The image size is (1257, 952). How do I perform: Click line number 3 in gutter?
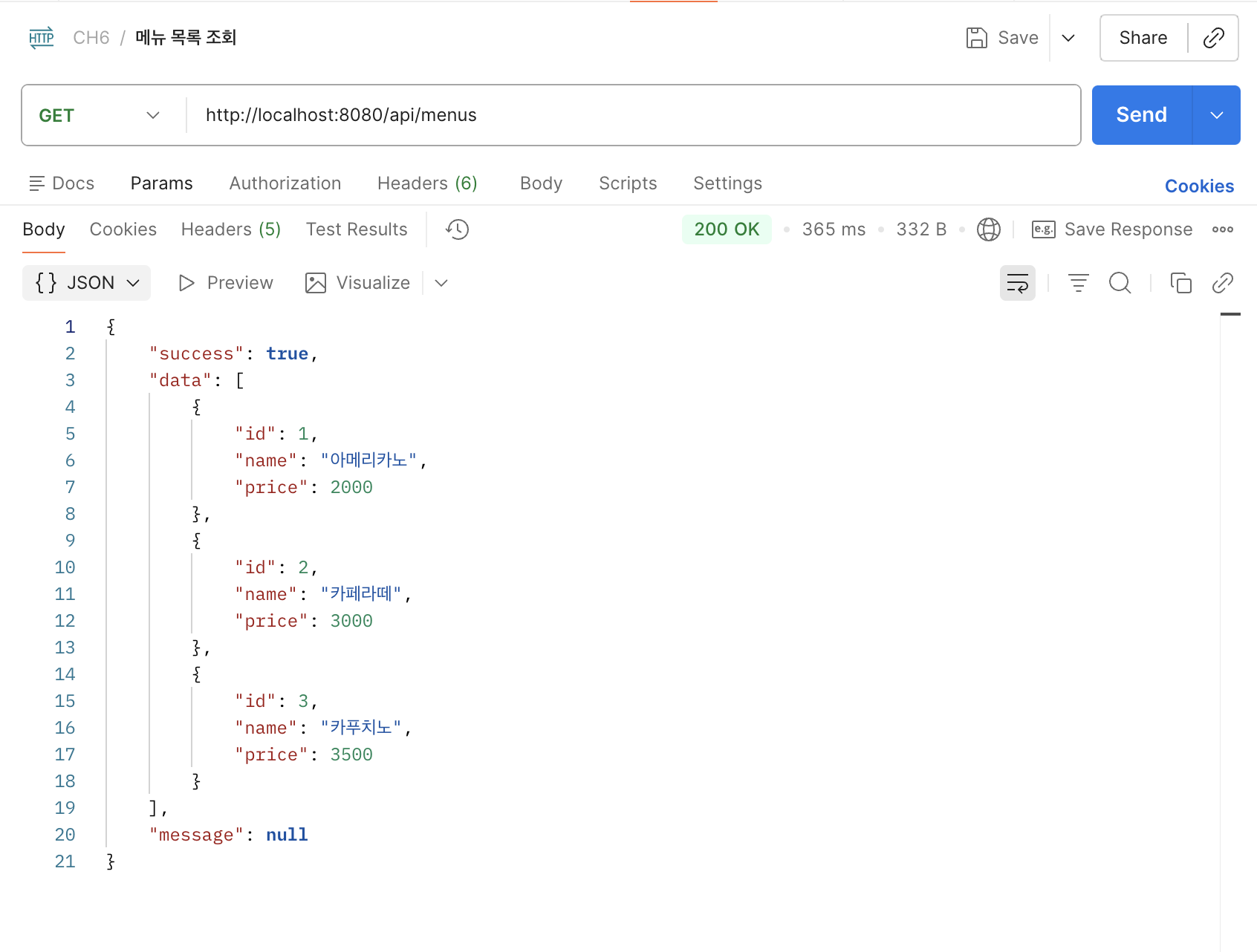point(71,380)
